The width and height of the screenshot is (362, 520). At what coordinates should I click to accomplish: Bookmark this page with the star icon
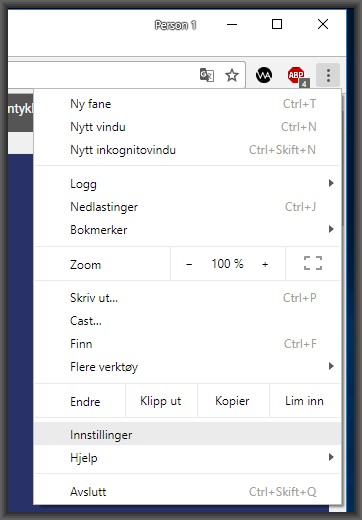[232, 75]
